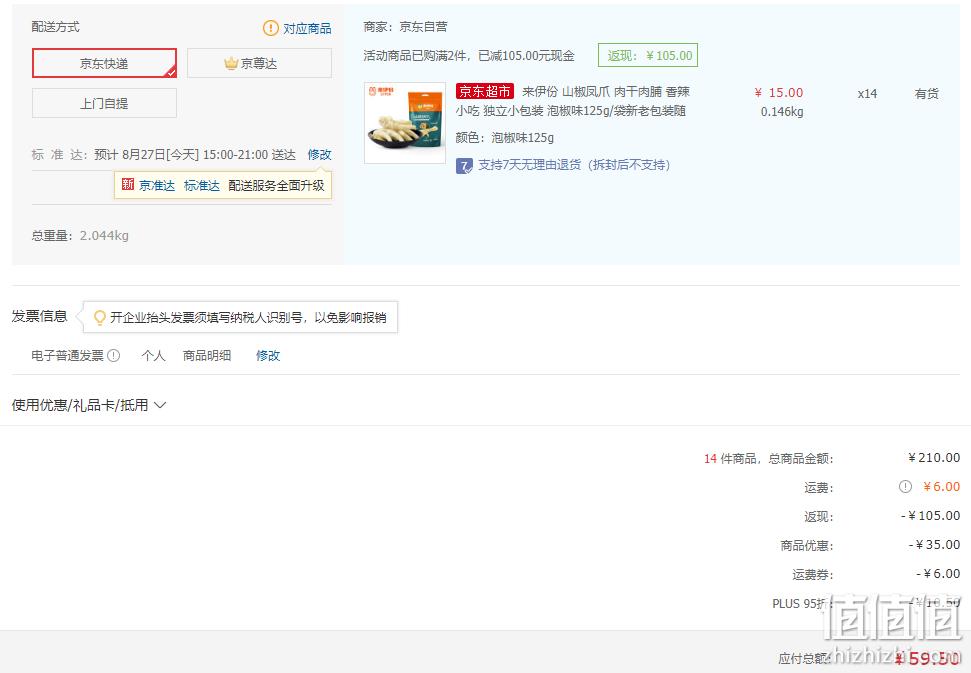Image resolution: width=971 pixels, height=673 pixels.
Task: Click 活动商品已购满2件 promotion text
Action: pyautogui.click(x=469, y=56)
